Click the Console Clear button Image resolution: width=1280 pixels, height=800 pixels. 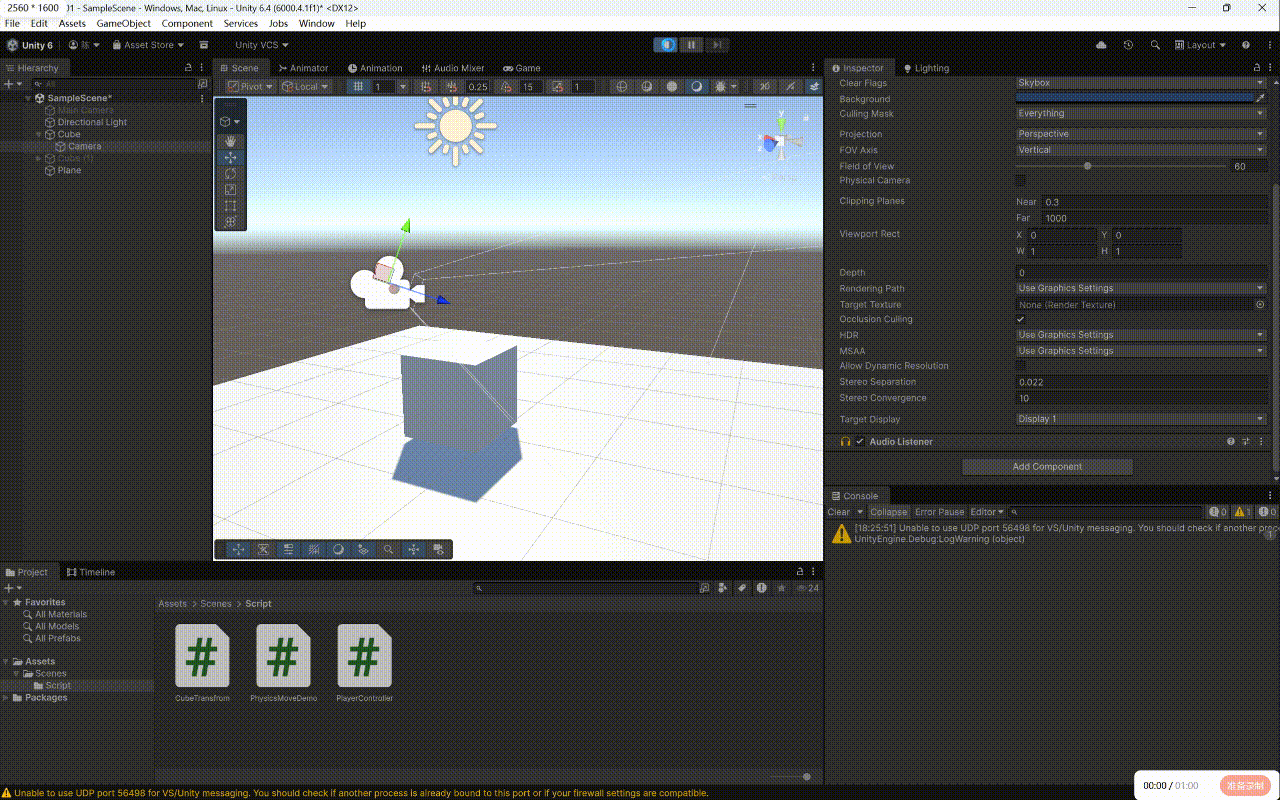coord(839,512)
